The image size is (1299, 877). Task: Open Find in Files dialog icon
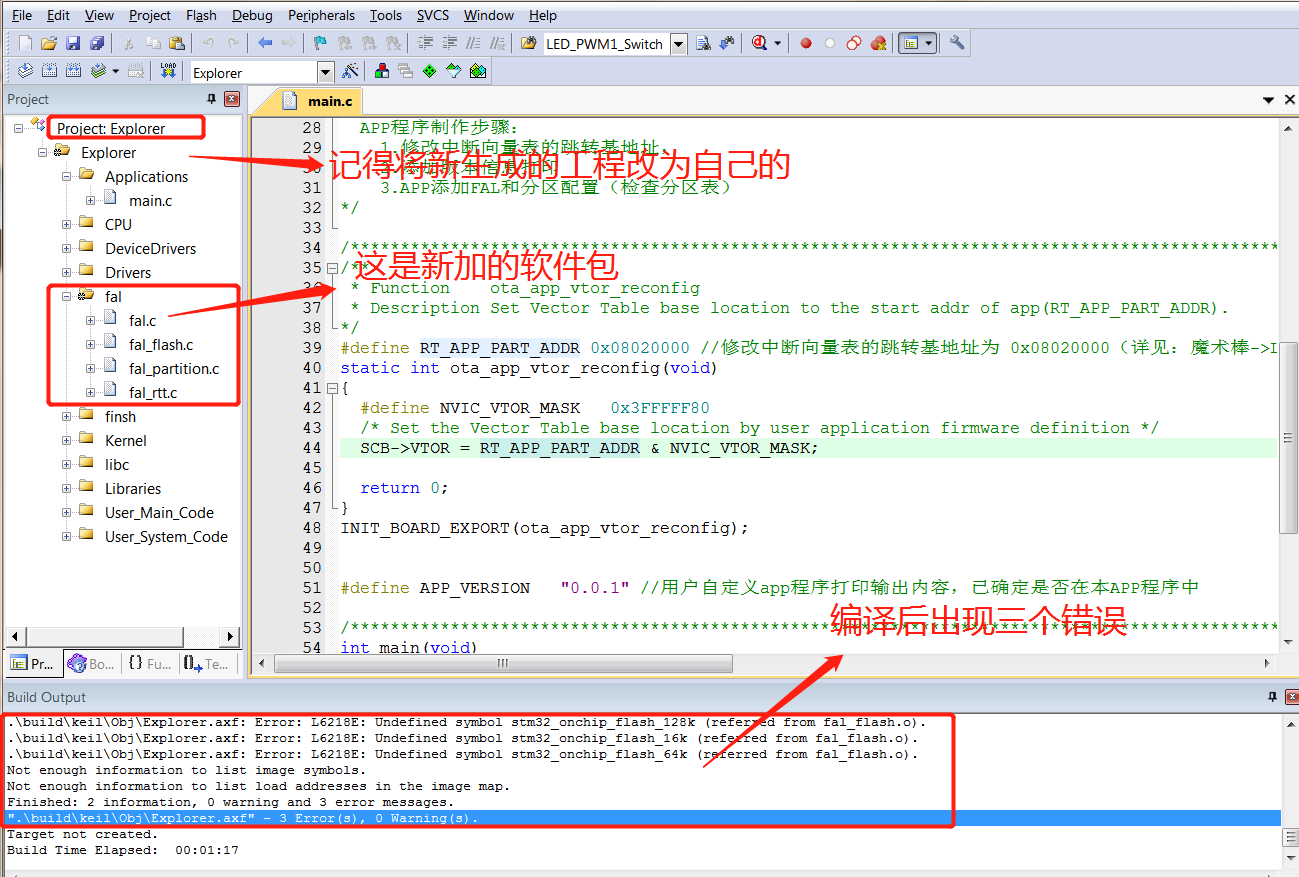528,43
